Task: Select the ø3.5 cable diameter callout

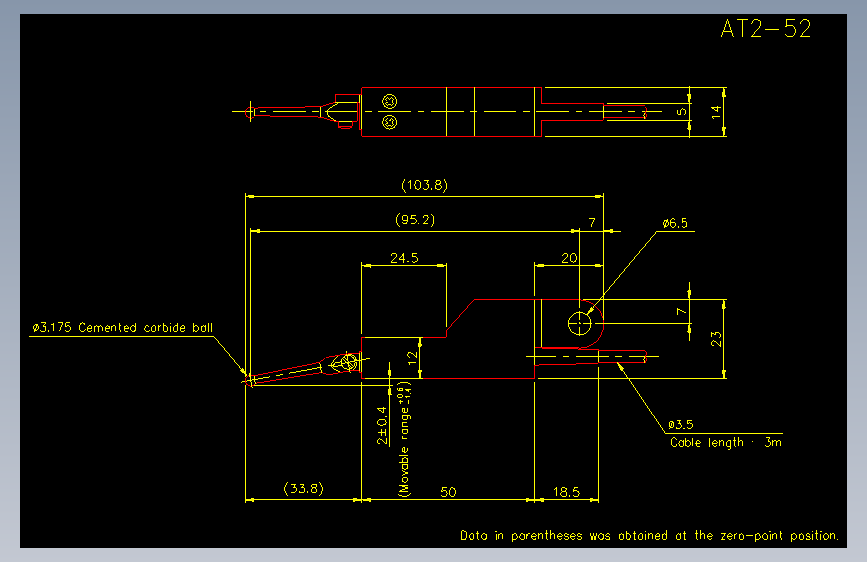Action: tap(681, 424)
